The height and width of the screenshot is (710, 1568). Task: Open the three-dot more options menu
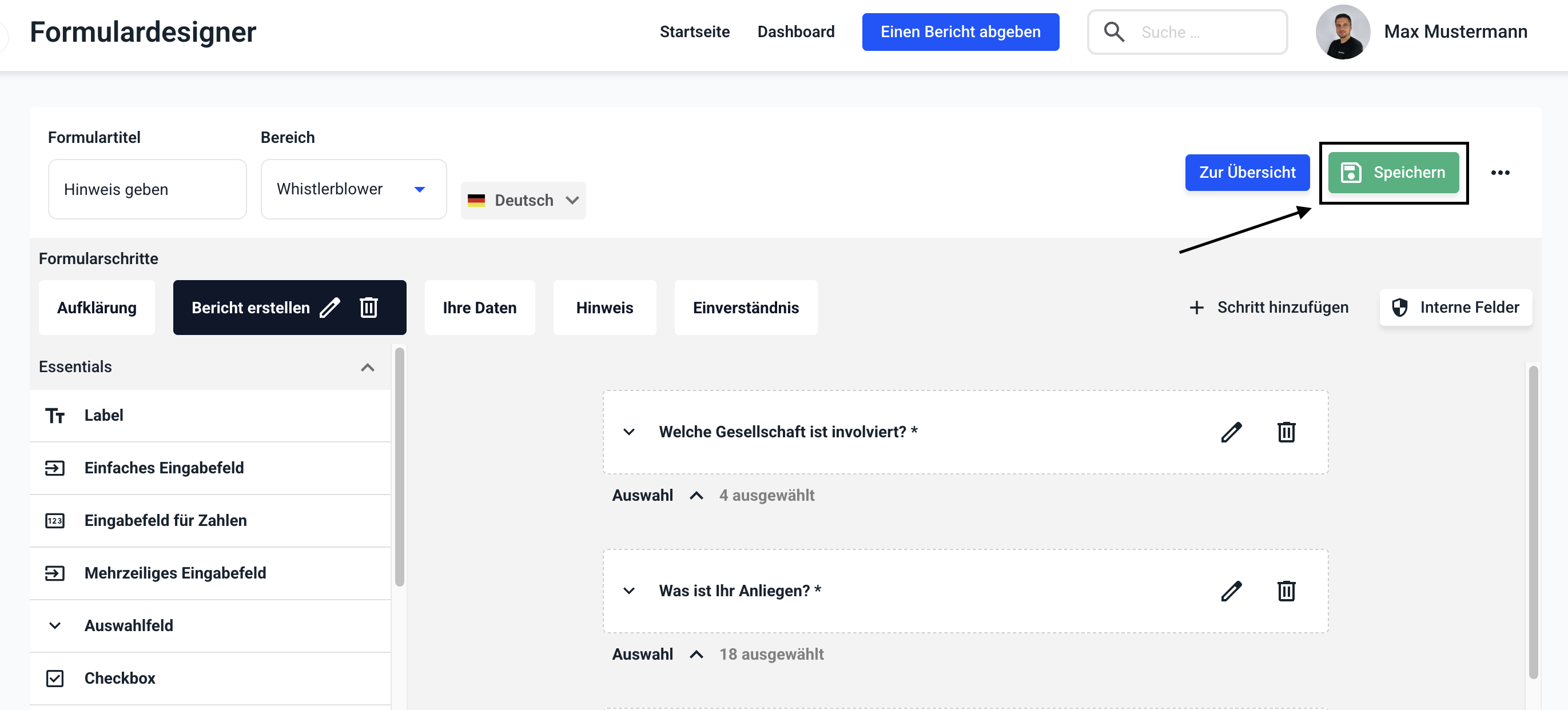1500,173
